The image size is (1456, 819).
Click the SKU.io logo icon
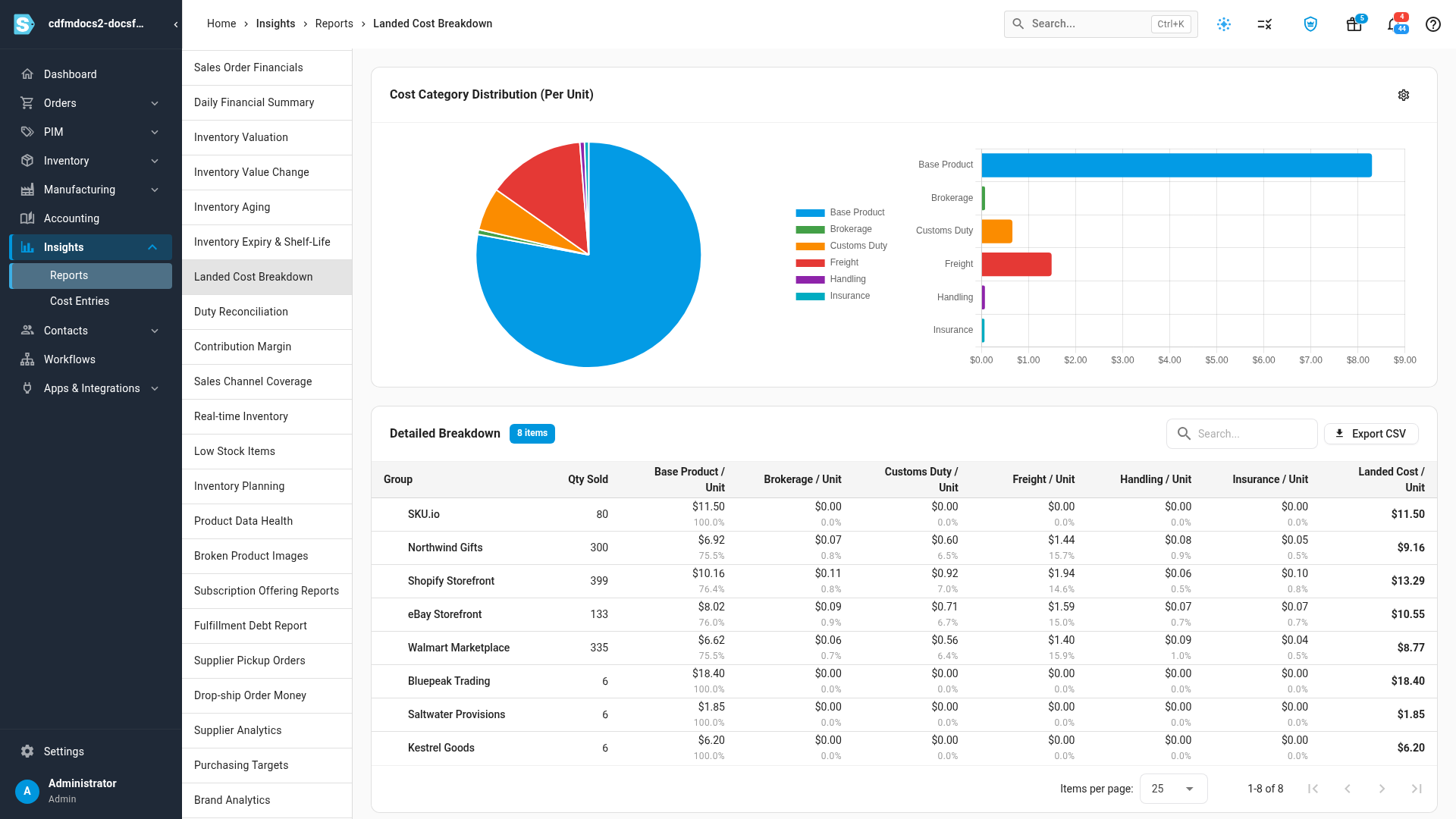click(x=24, y=24)
